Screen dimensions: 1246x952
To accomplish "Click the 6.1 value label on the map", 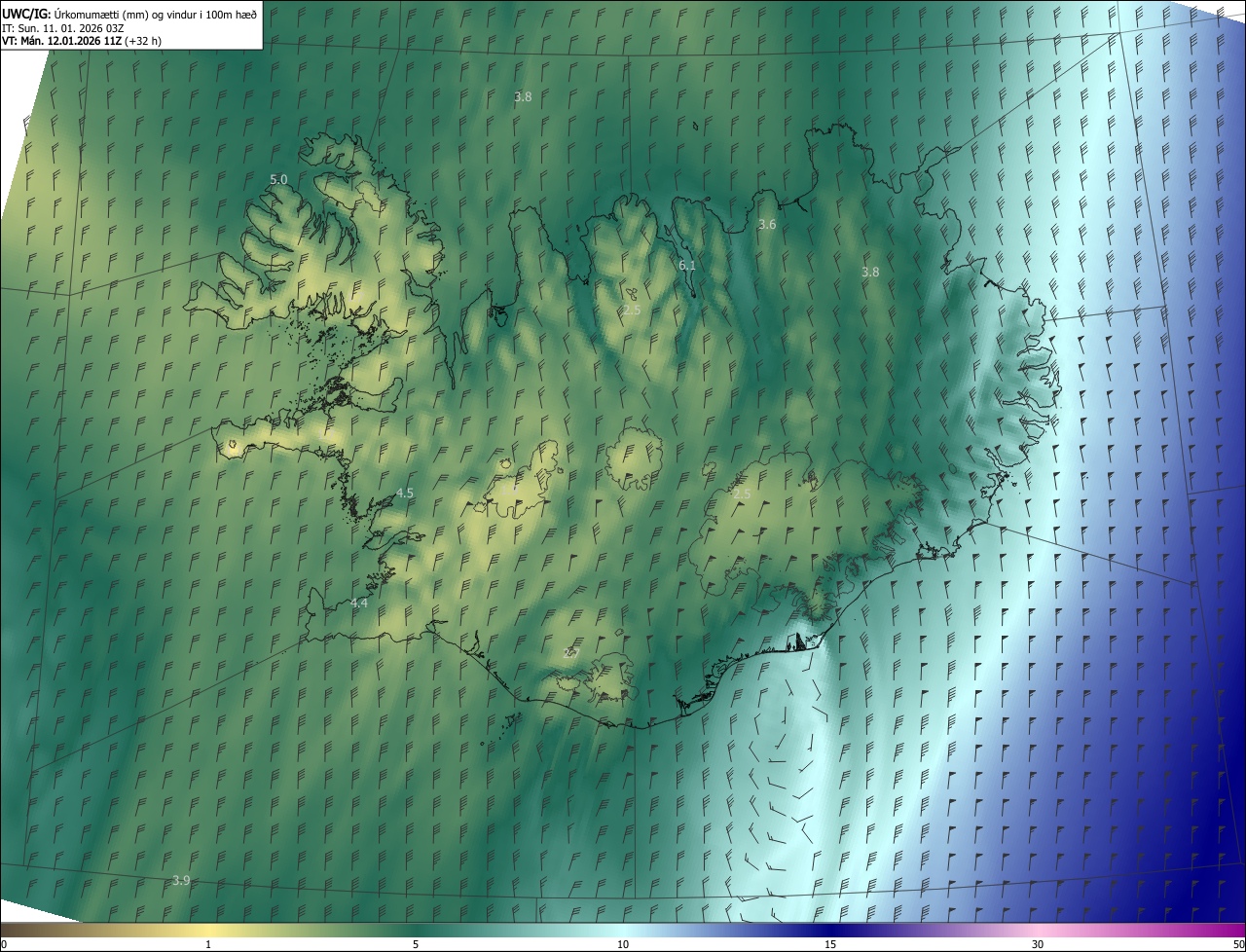I will (687, 265).
